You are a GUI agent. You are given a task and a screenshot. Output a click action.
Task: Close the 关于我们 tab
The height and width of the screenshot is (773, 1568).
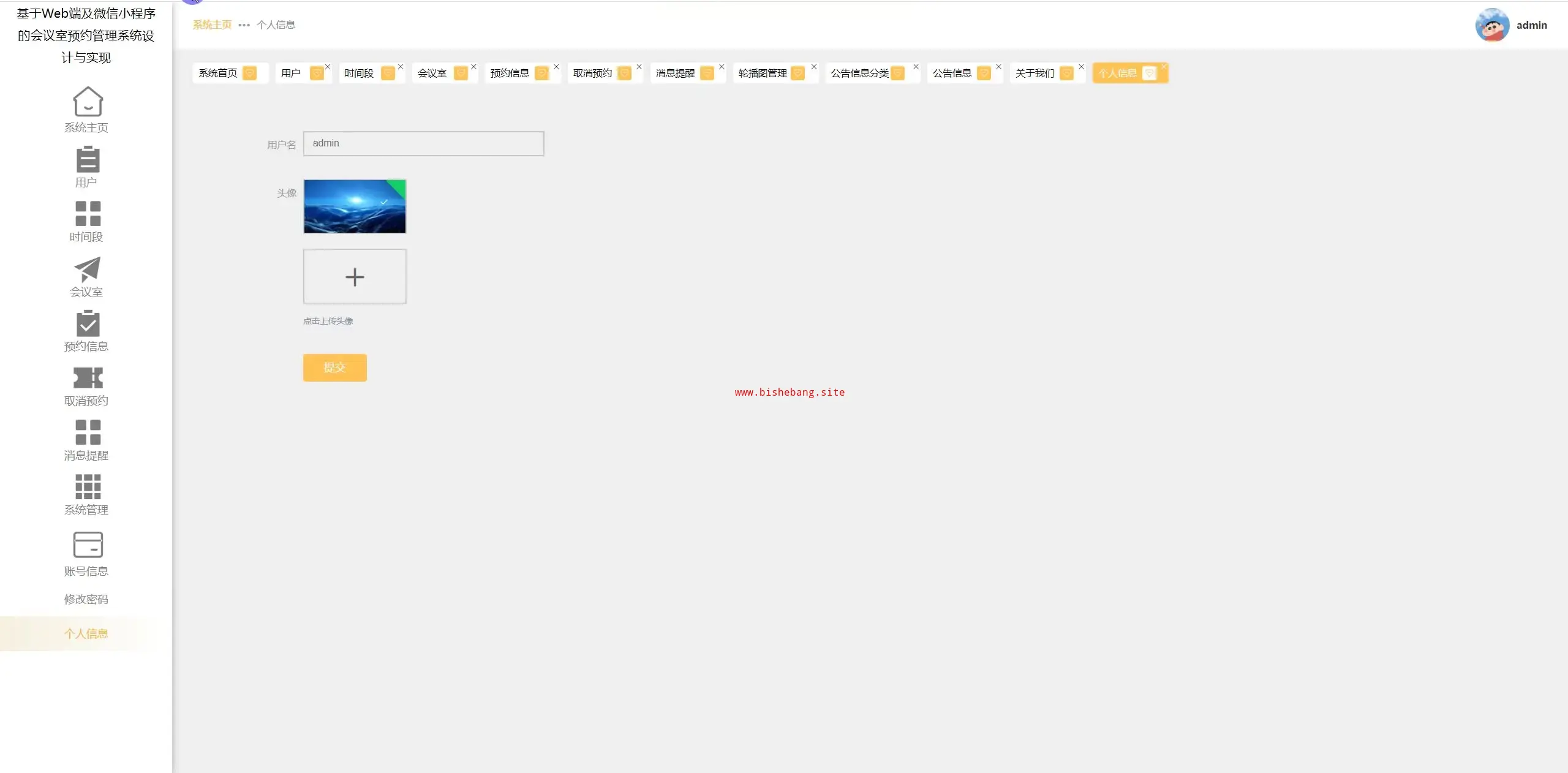coord(1081,67)
